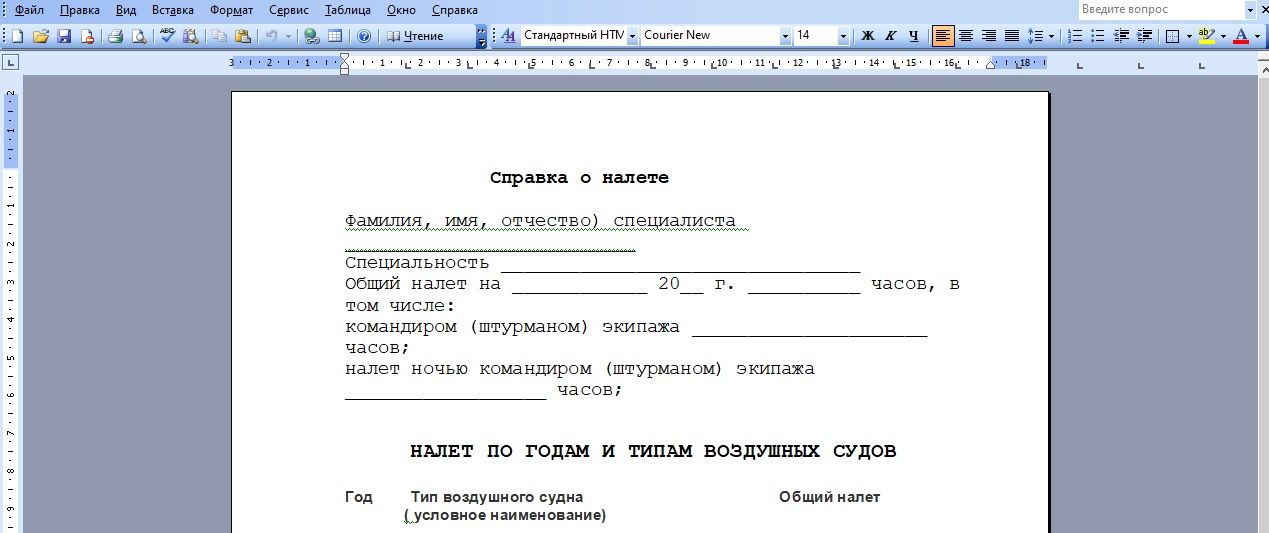Align the paragraph to the right
1269x533 pixels.
[989, 36]
